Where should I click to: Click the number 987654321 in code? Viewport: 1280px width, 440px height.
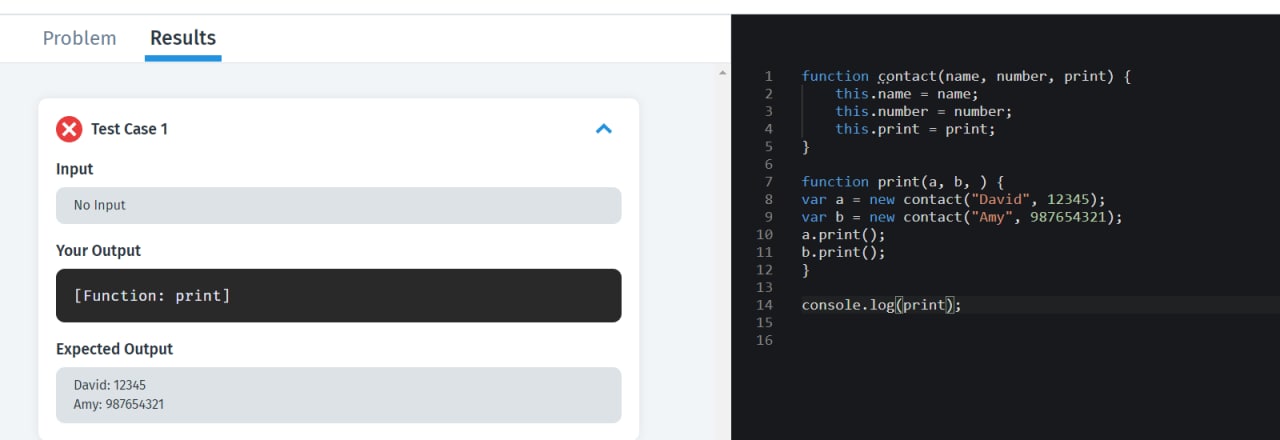(1068, 217)
